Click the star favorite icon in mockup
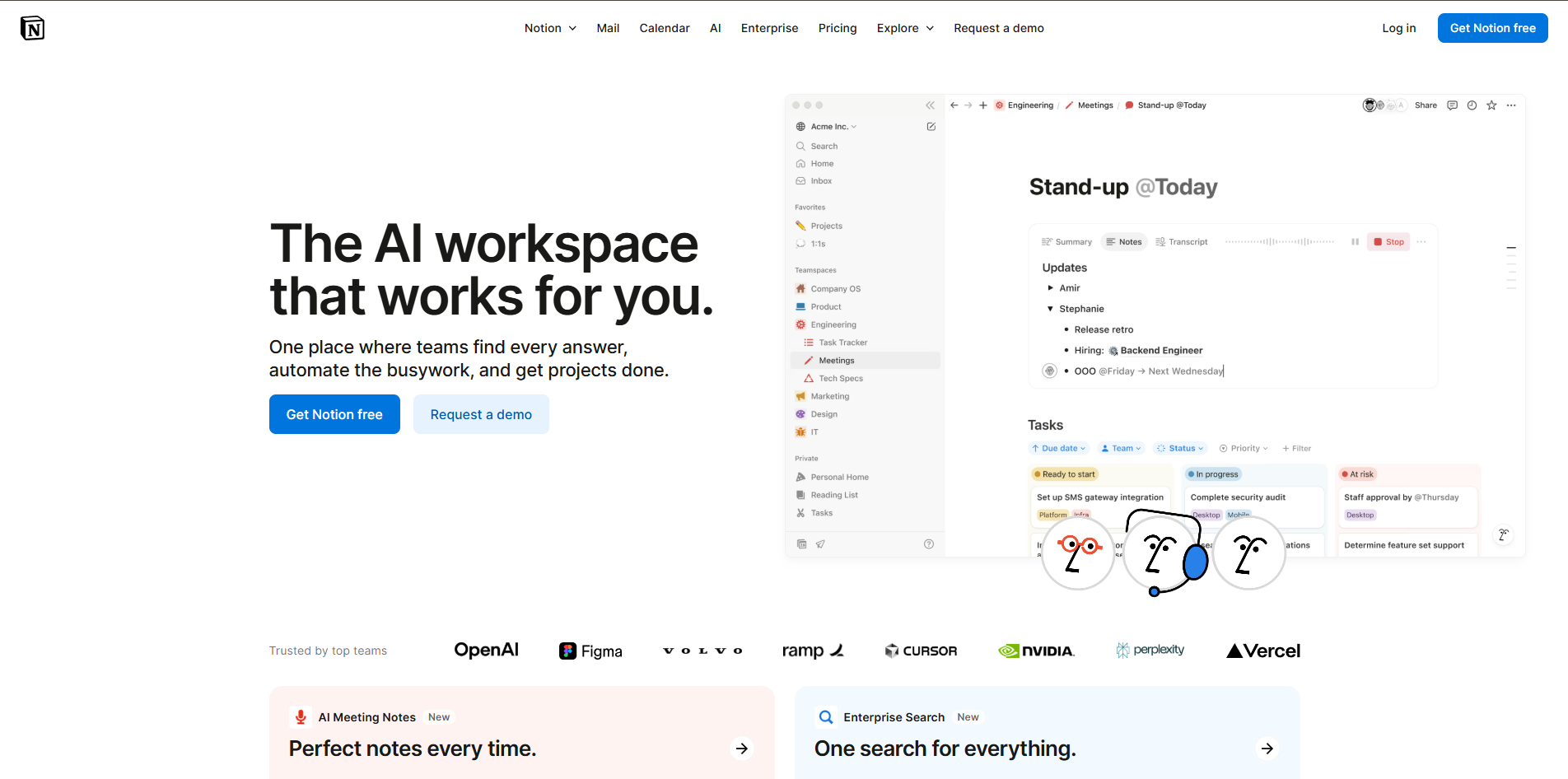This screenshot has height=779, width=1568. click(1491, 105)
